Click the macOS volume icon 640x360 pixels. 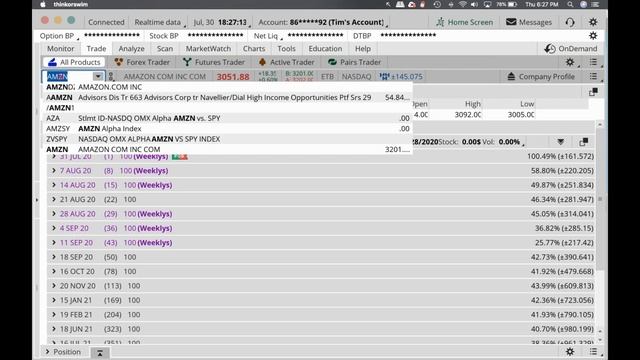[x=474, y=4]
